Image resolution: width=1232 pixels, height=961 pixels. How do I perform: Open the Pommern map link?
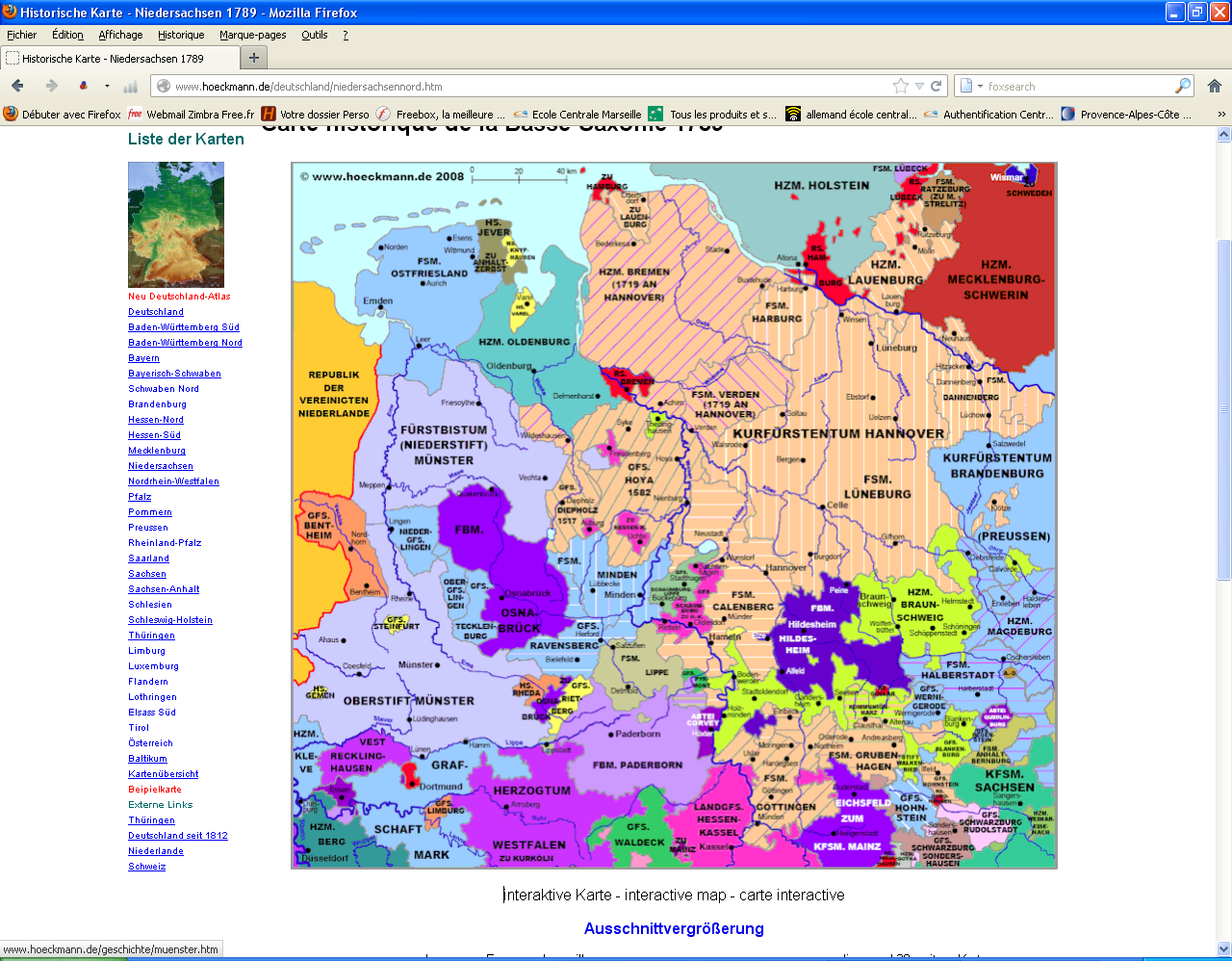[150, 512]
